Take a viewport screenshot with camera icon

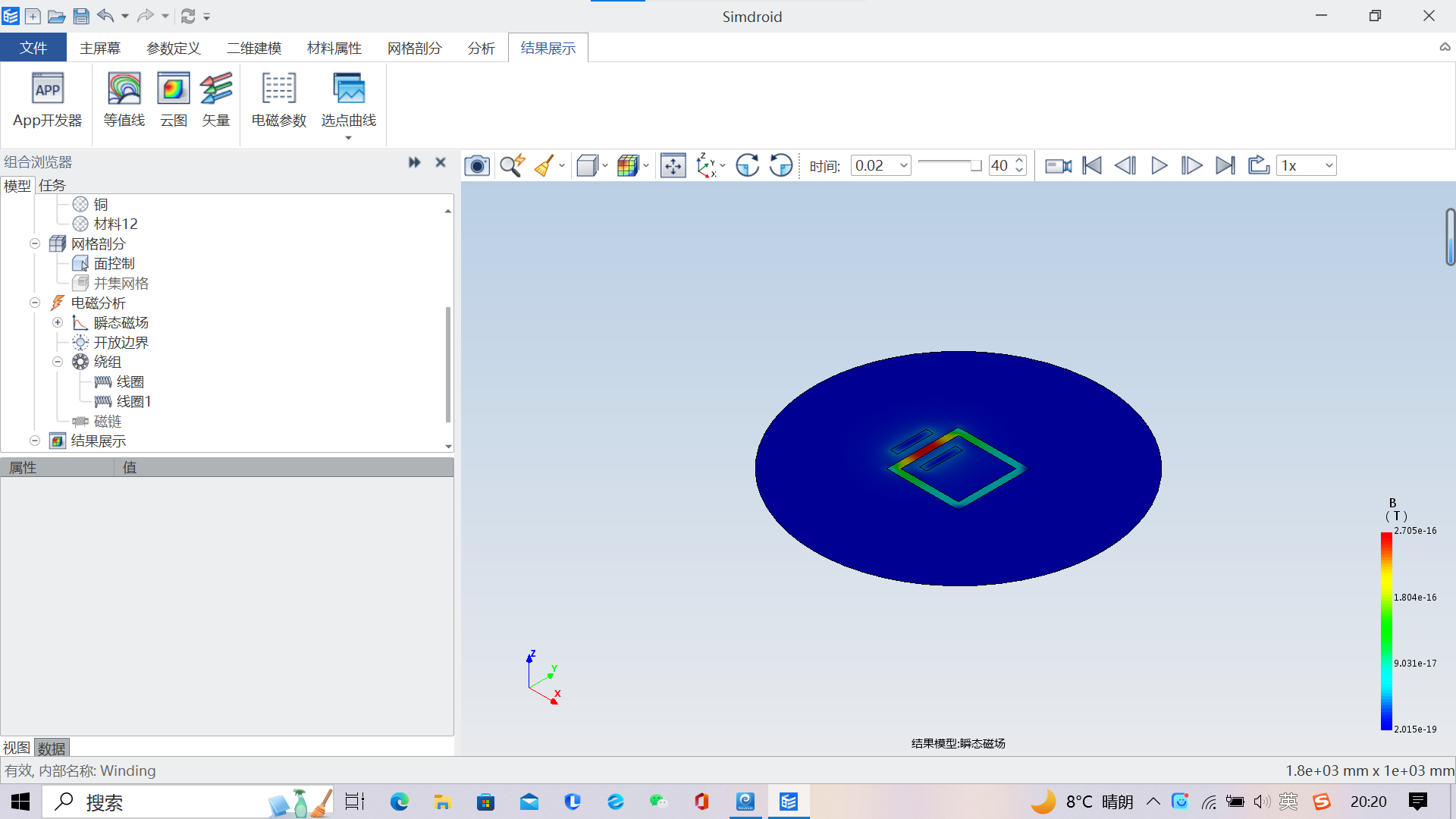[477, 165]
